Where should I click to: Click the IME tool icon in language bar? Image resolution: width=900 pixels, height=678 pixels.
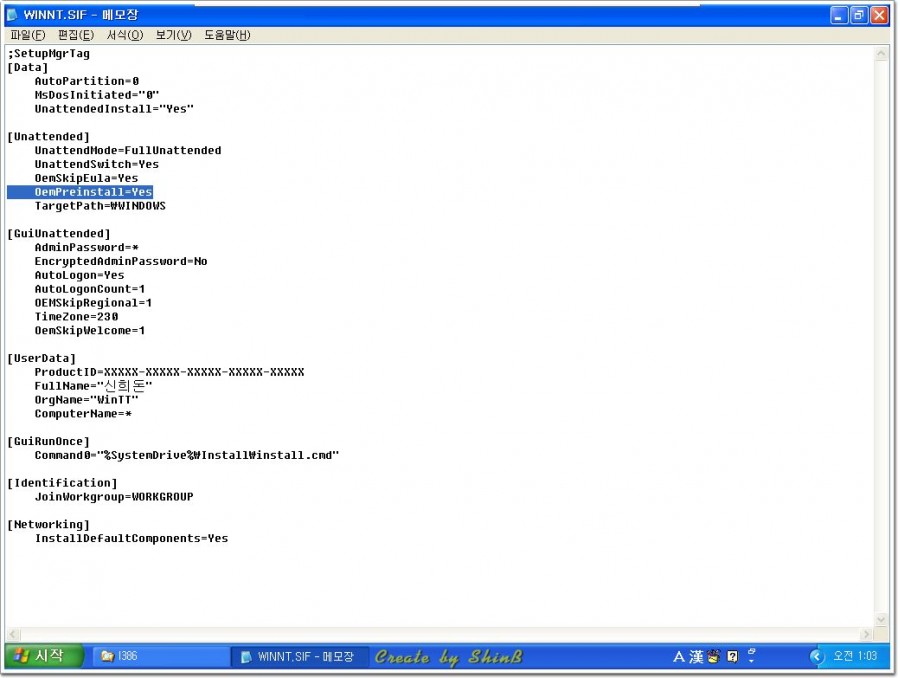click(713, 656)
